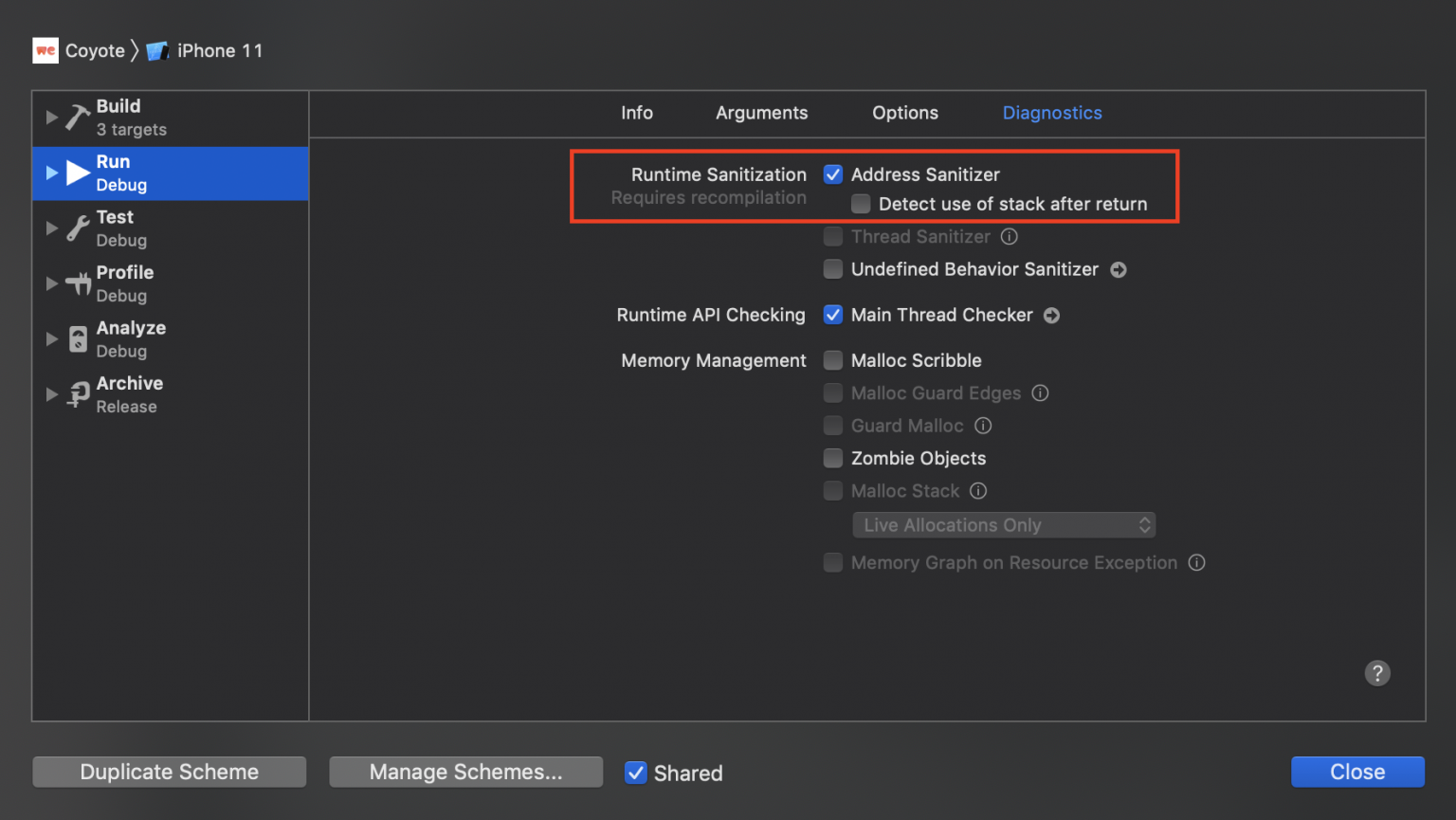Open Undefined Behavior Sanitizer options arrow
This screenshot has width=1456, height=820.
1119,269
